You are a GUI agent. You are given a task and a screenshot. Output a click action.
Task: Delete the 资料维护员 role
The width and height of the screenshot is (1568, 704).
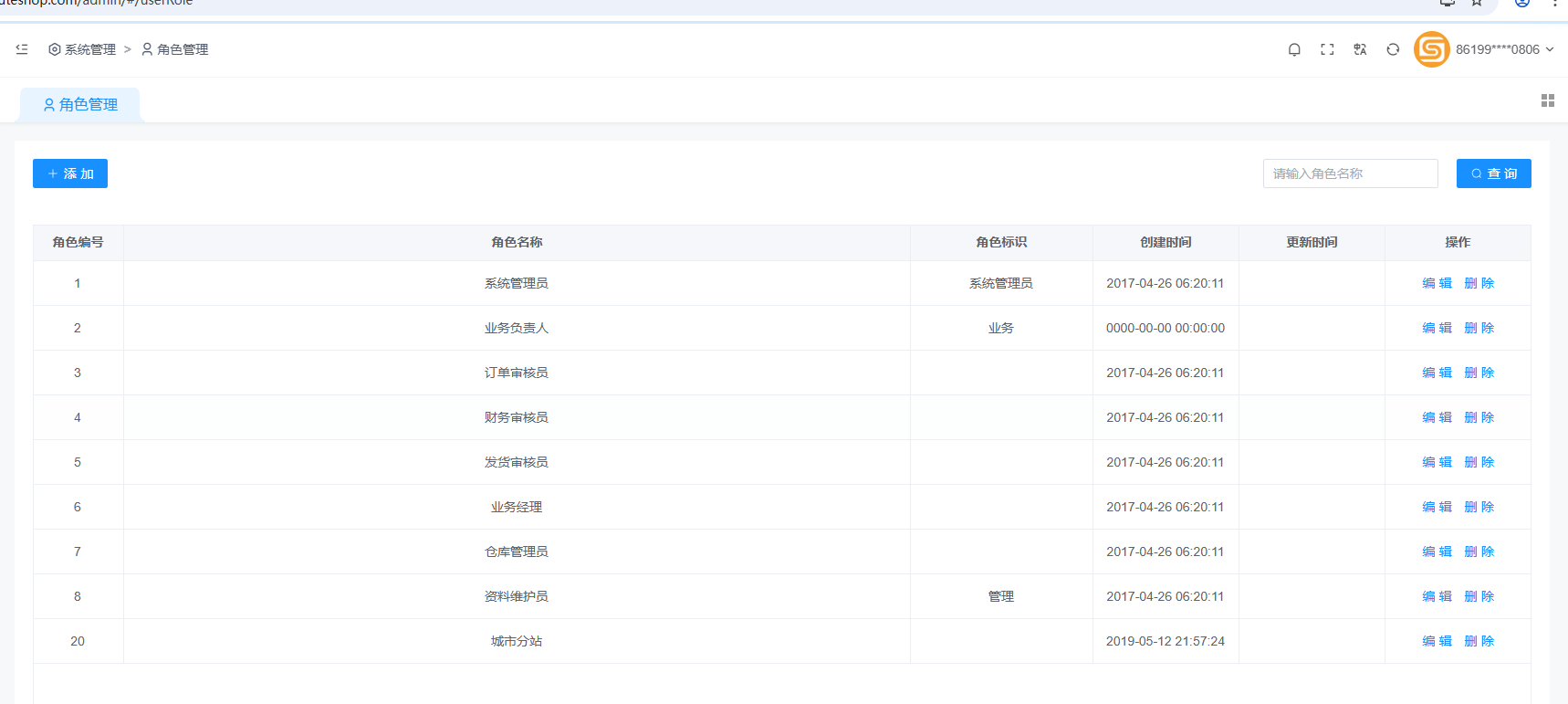pos(1479,596)
